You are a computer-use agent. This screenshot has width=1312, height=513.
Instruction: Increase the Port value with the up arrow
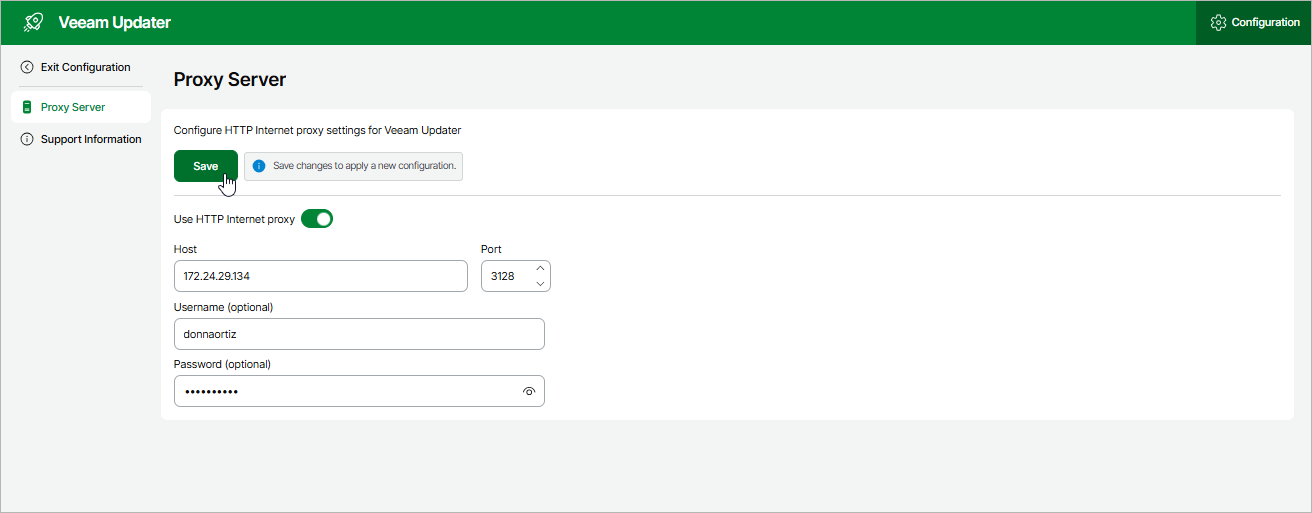(x=540, y=268)
